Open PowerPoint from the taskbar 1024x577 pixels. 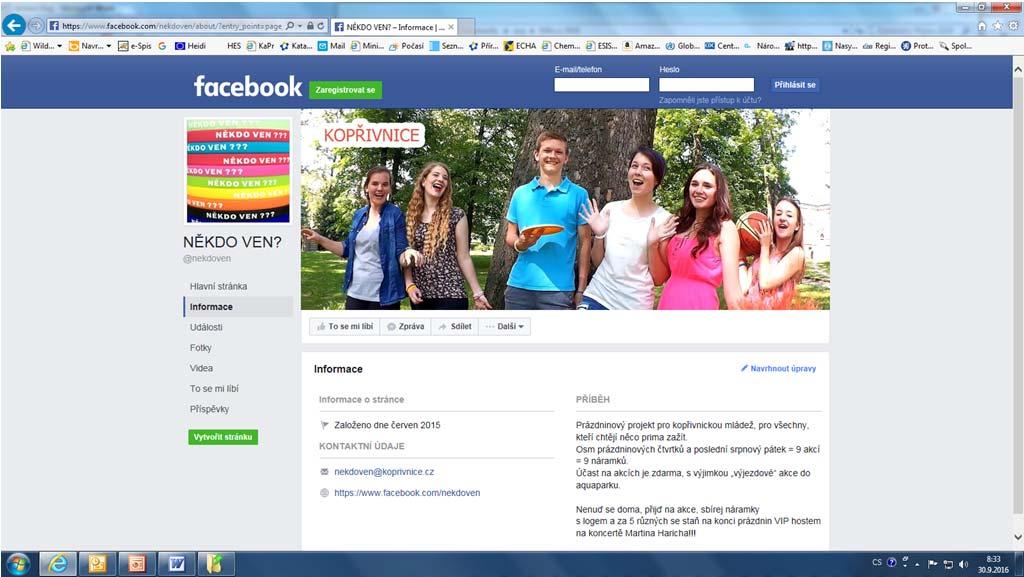(x=137, y=563)
